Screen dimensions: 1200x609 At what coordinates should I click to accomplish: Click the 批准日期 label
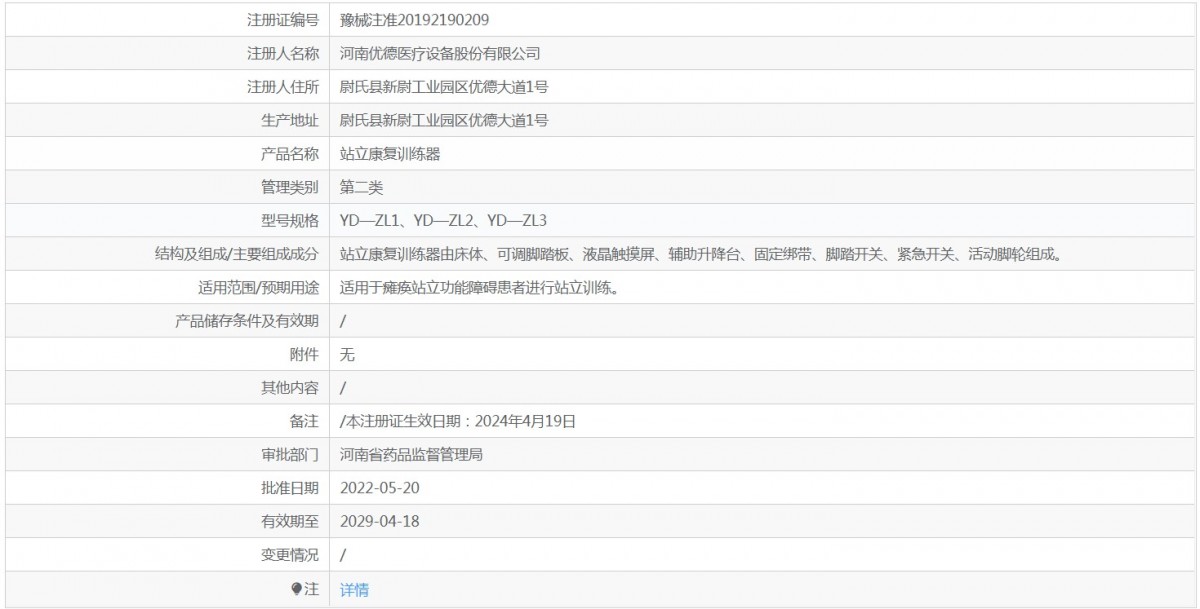coord(290,488)
